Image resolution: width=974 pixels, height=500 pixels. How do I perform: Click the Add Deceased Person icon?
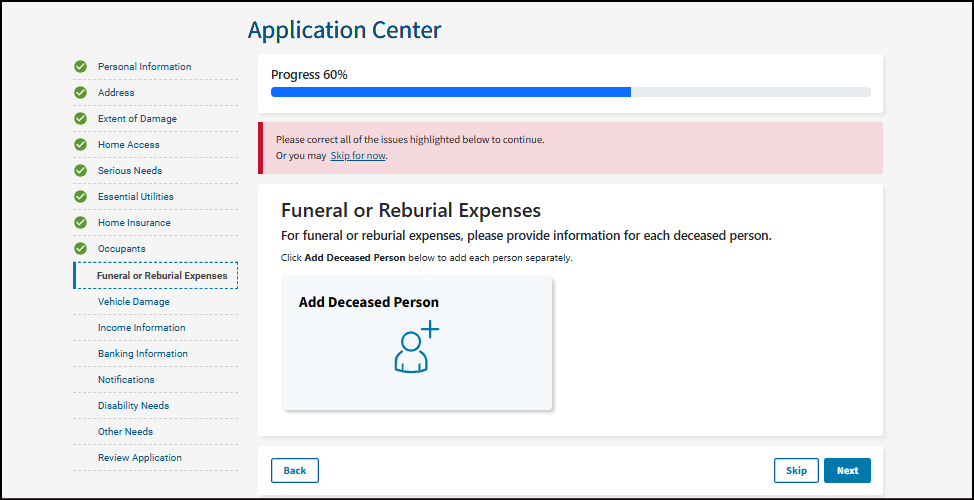(416, 347)
